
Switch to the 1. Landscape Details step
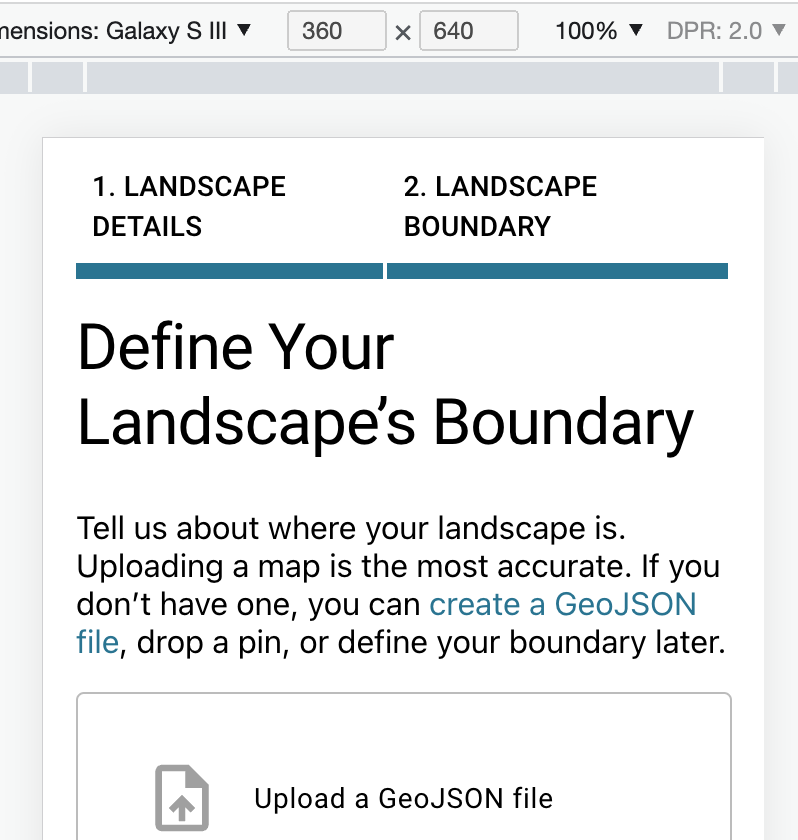click(188, 206)
